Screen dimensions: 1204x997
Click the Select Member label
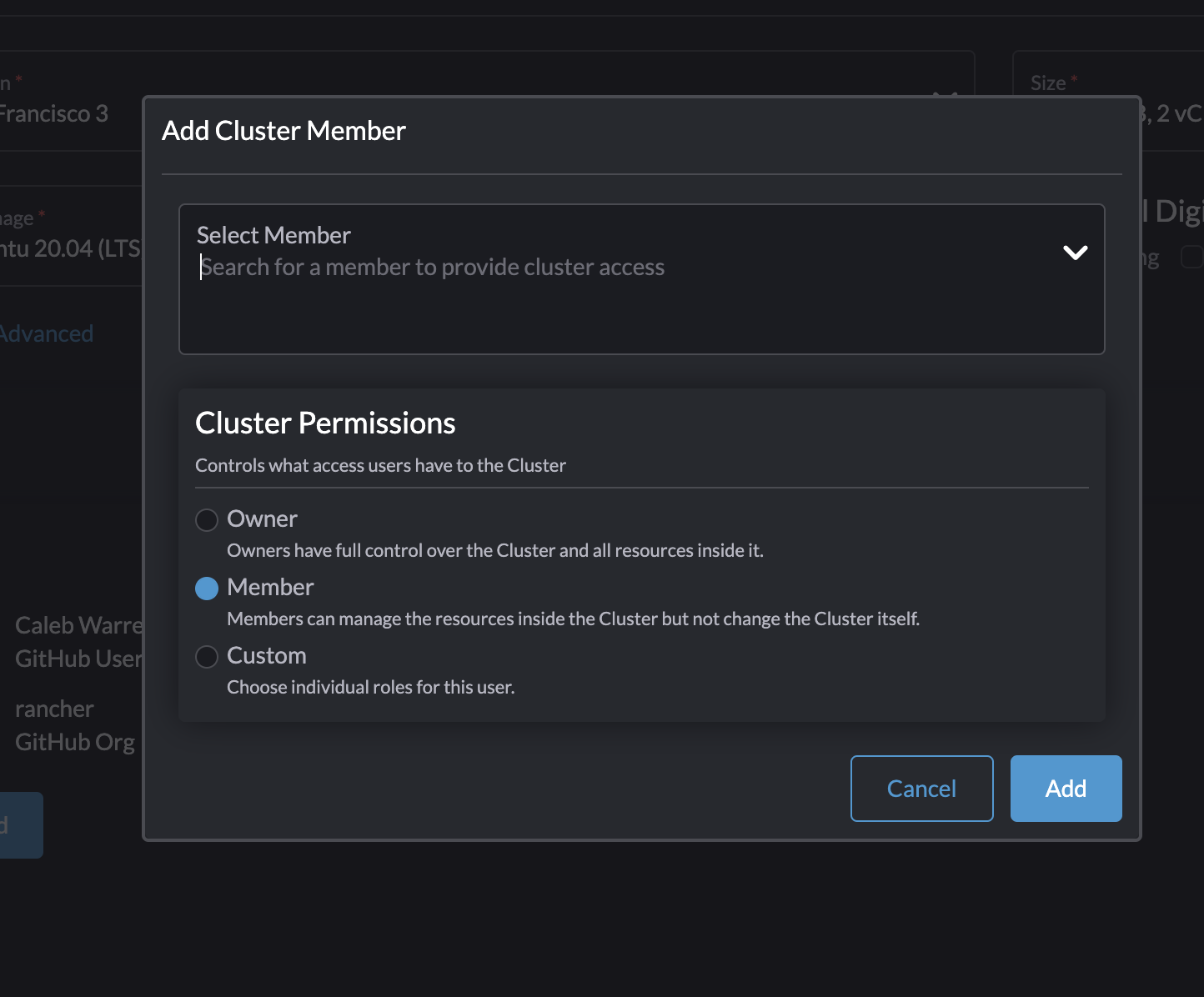[273, 234]
